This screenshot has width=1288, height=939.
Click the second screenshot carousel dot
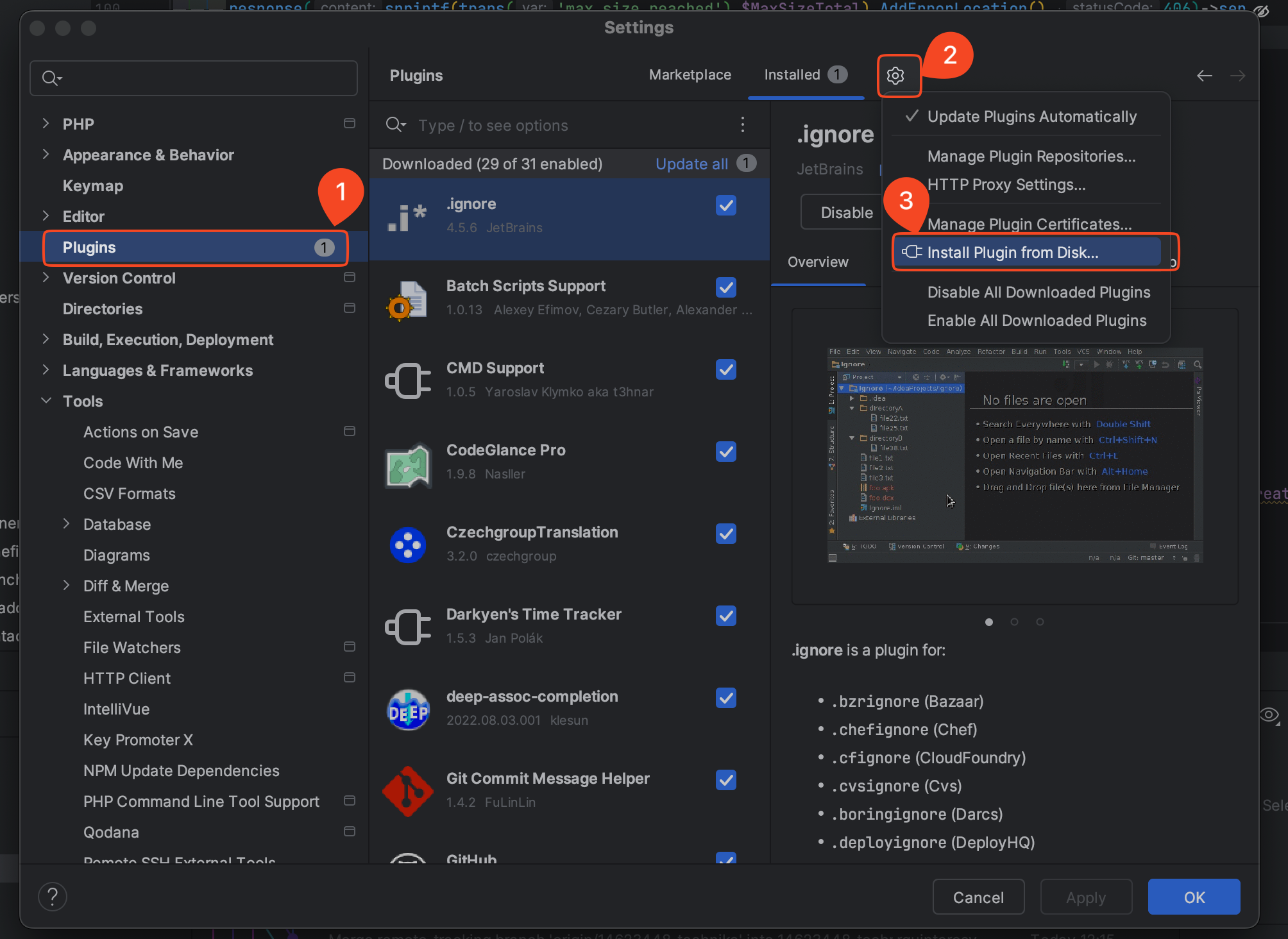pyautogui.click(x=1014, y=622)
